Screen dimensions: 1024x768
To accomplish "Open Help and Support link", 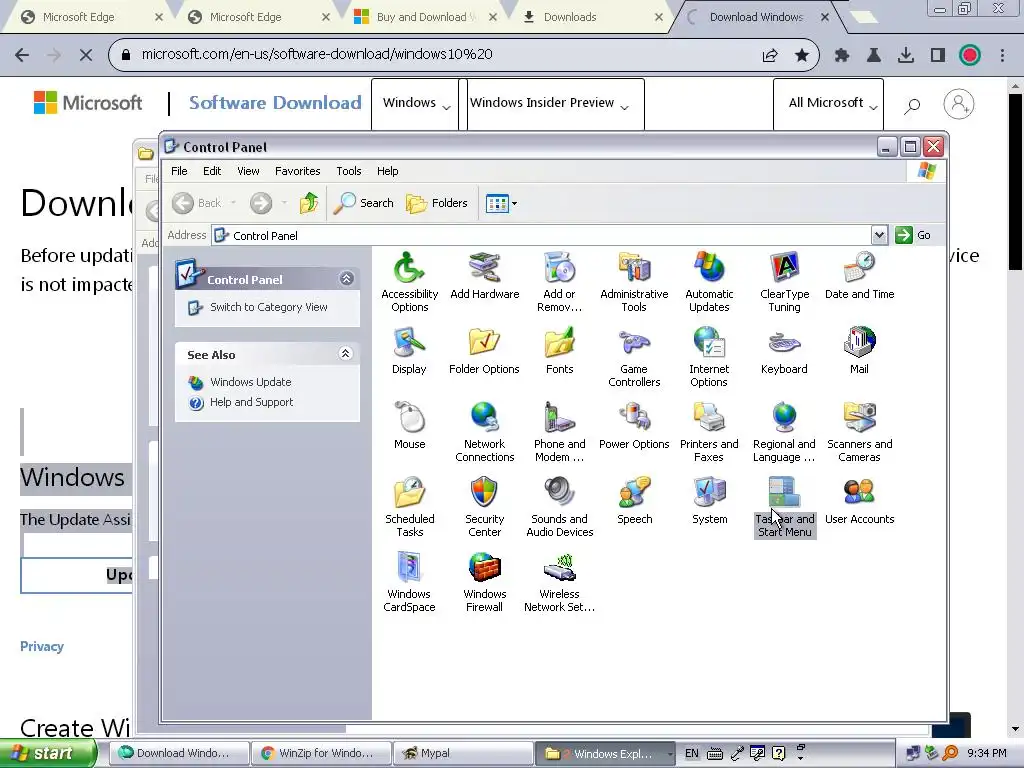I will (251, 402).
